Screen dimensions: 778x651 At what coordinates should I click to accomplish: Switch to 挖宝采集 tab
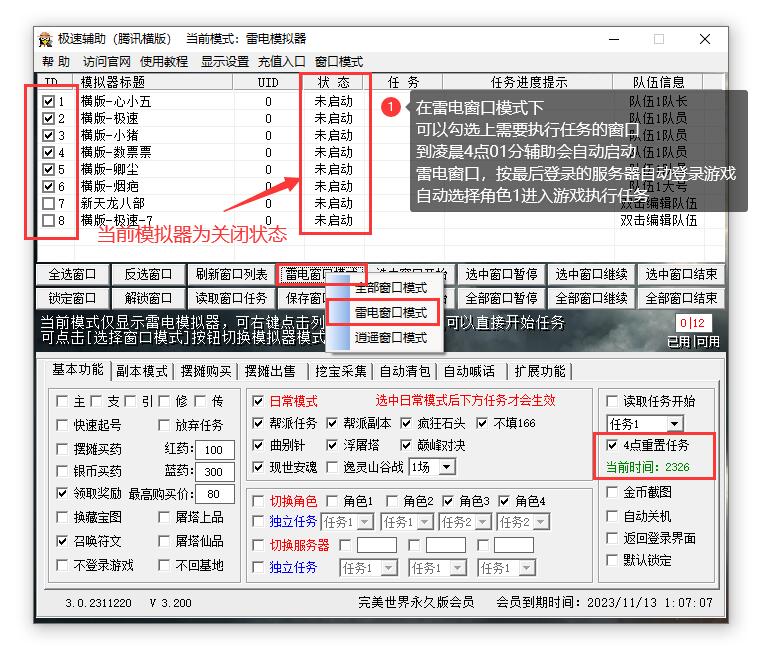(x=341, y=371)
